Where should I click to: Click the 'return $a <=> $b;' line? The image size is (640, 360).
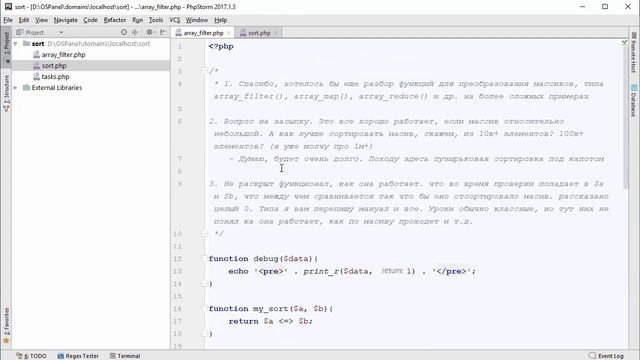point(270,321)
